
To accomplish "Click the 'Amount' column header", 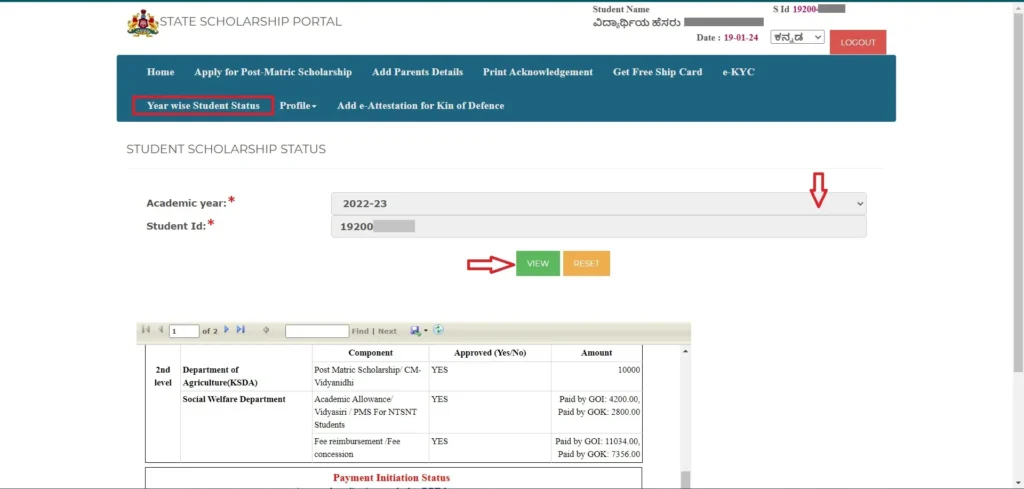I will tap(596, 353).
